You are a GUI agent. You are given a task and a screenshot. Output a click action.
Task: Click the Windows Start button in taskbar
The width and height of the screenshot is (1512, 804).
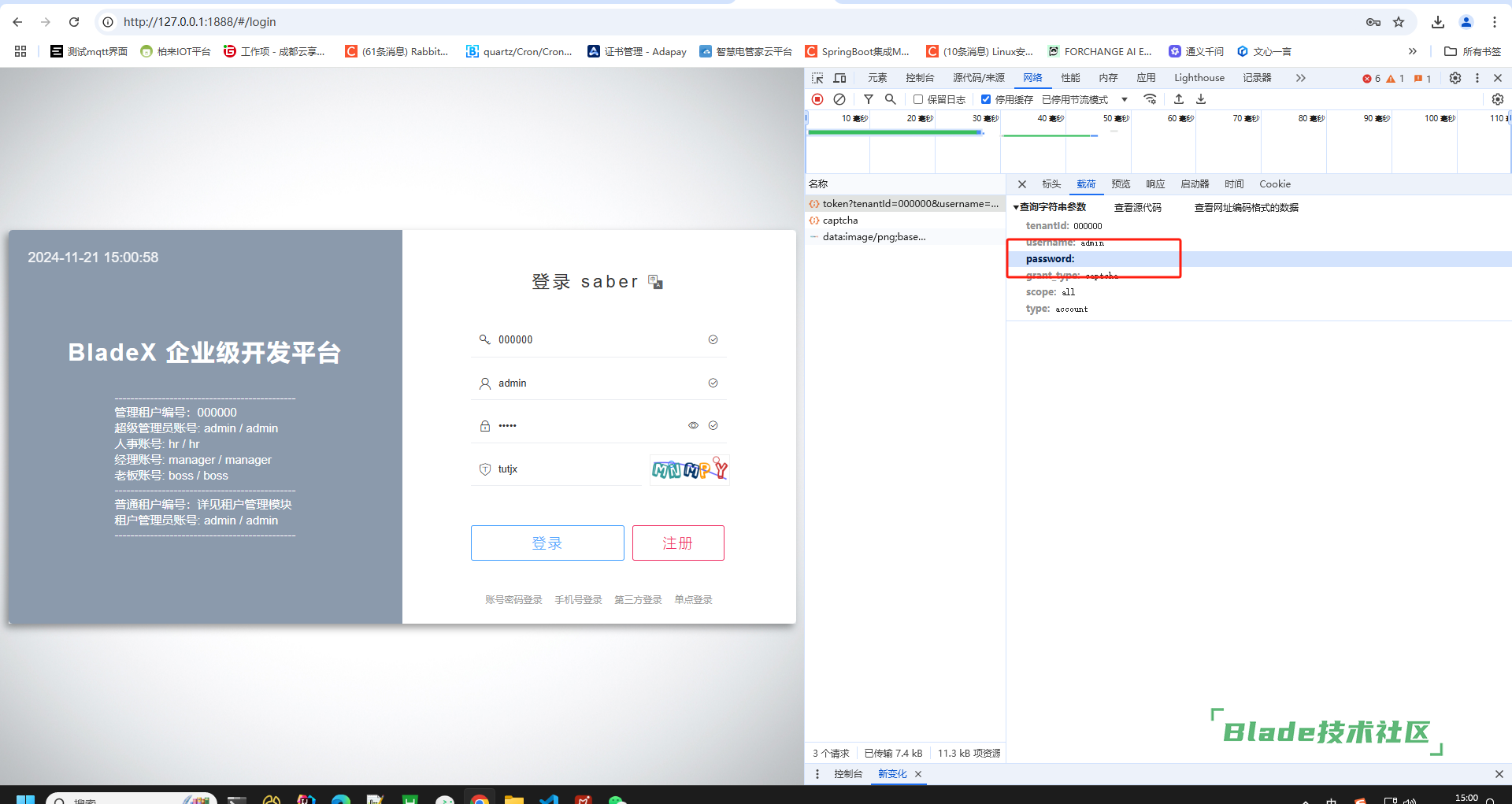25,798
